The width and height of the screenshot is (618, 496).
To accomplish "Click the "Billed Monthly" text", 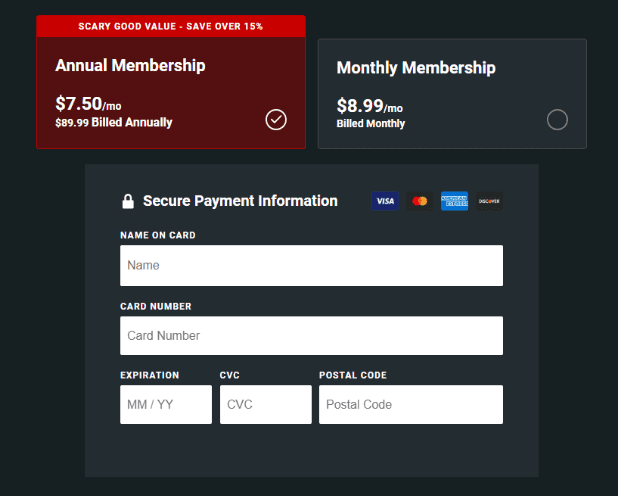I will click(370, 123).
